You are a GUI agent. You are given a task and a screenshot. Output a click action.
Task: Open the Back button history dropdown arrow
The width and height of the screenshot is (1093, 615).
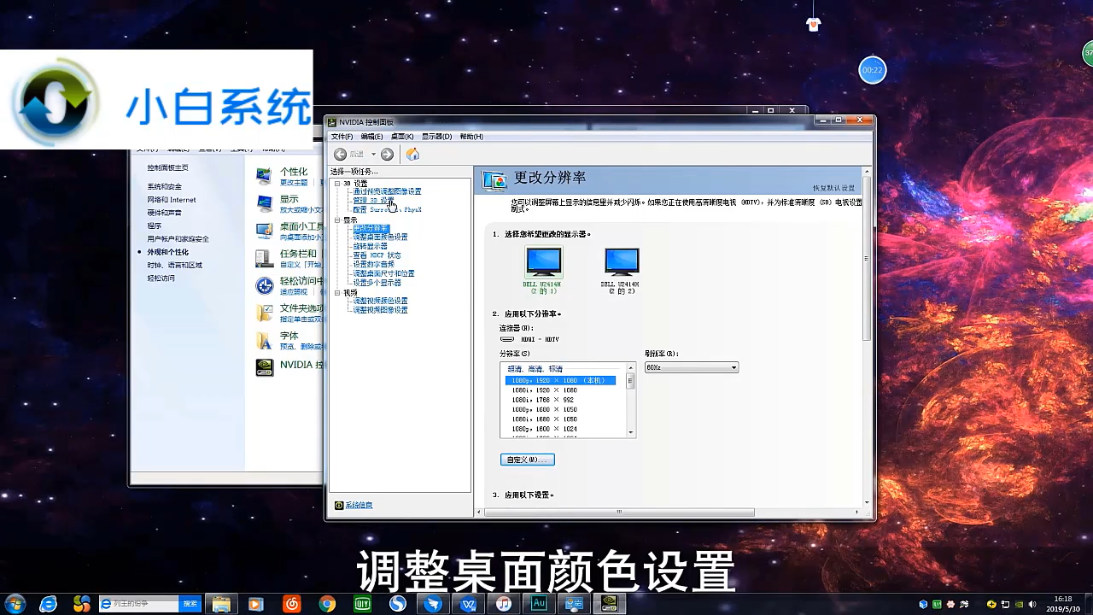tap(374, 154)
